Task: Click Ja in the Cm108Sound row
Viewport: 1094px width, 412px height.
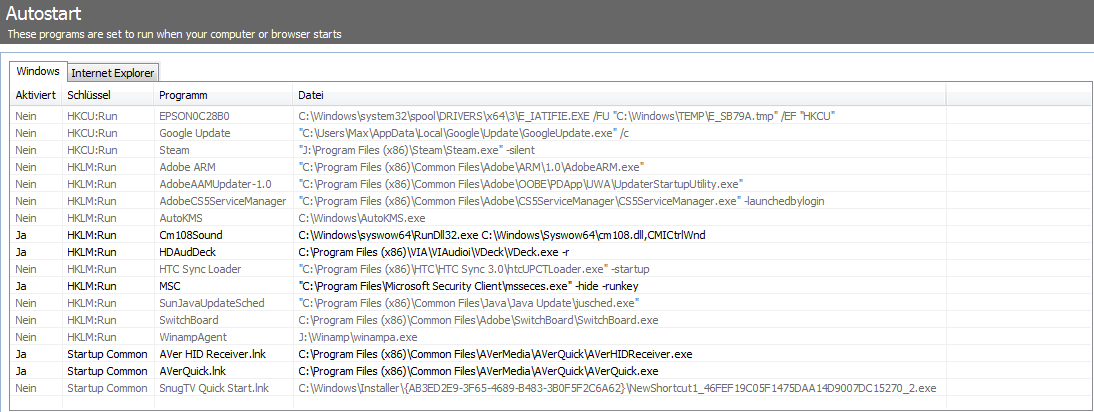Action: pyautogui.click(x=22, y=235)
